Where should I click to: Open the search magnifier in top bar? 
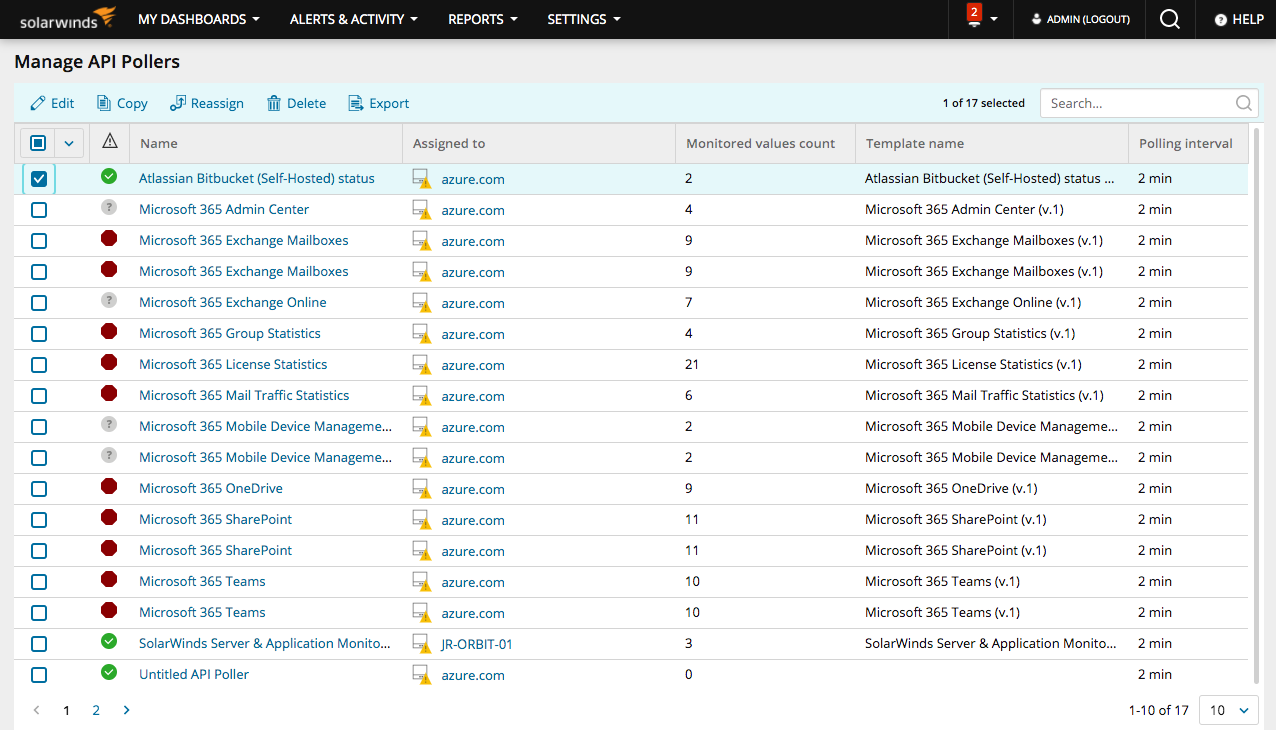click(1170, 19)
